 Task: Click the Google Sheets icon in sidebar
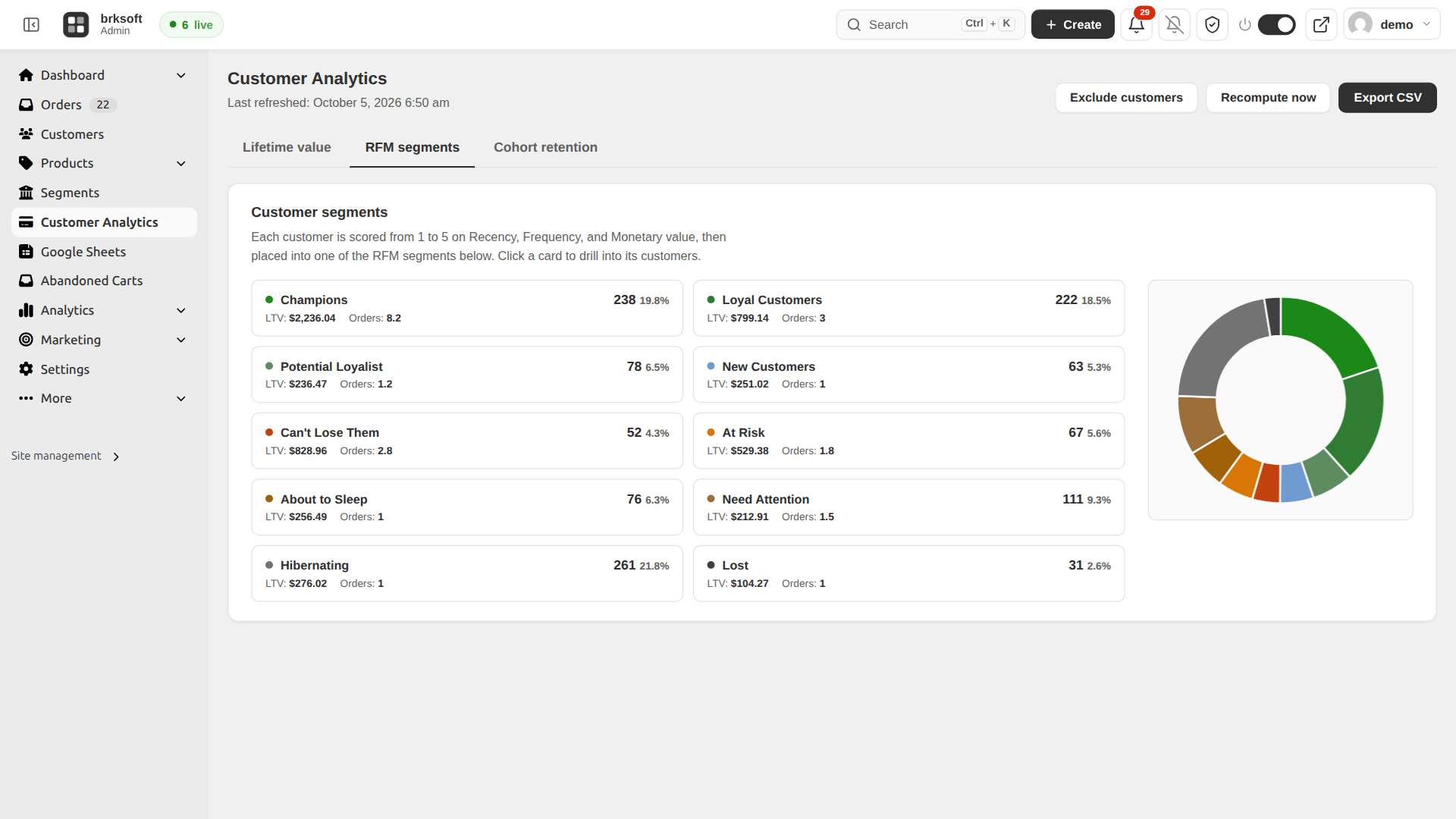point(27,252)
